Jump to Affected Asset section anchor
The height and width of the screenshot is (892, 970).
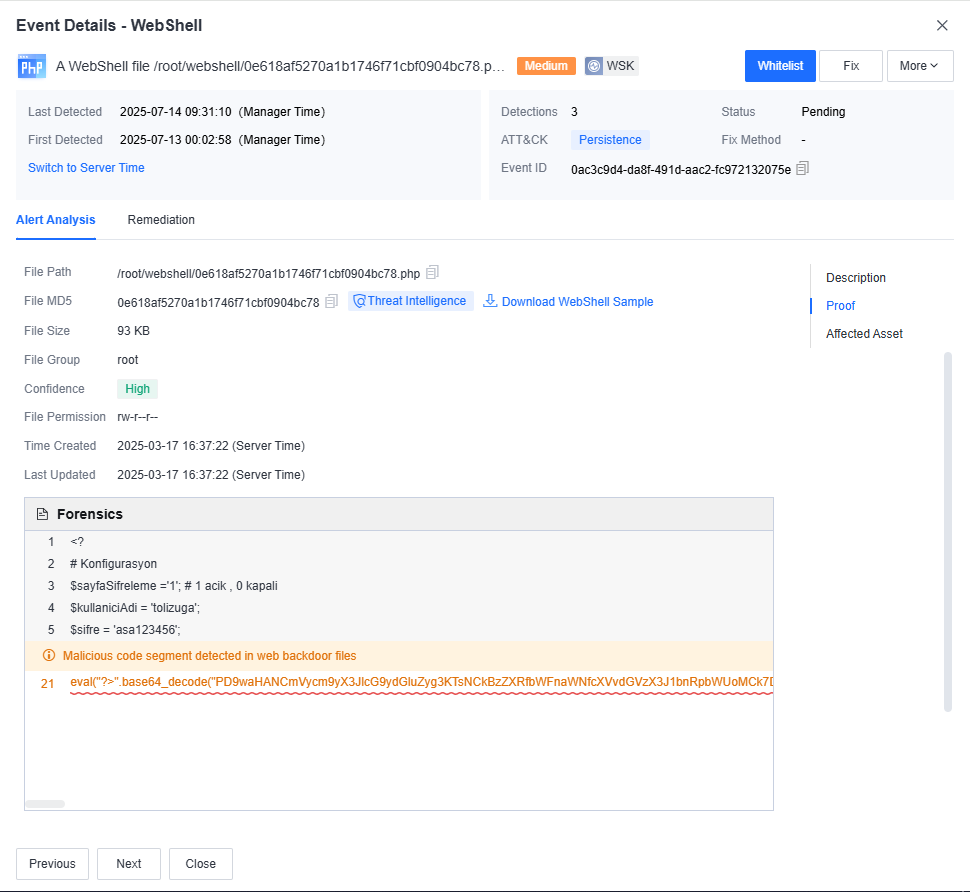tap(864, 333)
